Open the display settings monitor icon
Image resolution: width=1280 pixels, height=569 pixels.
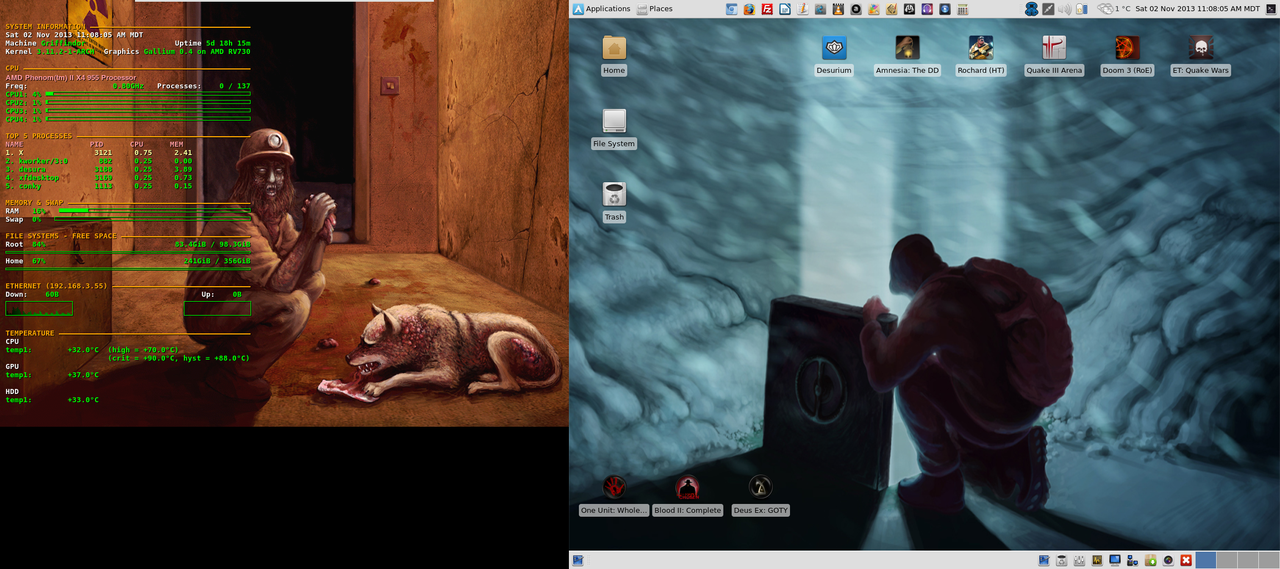1115,560
